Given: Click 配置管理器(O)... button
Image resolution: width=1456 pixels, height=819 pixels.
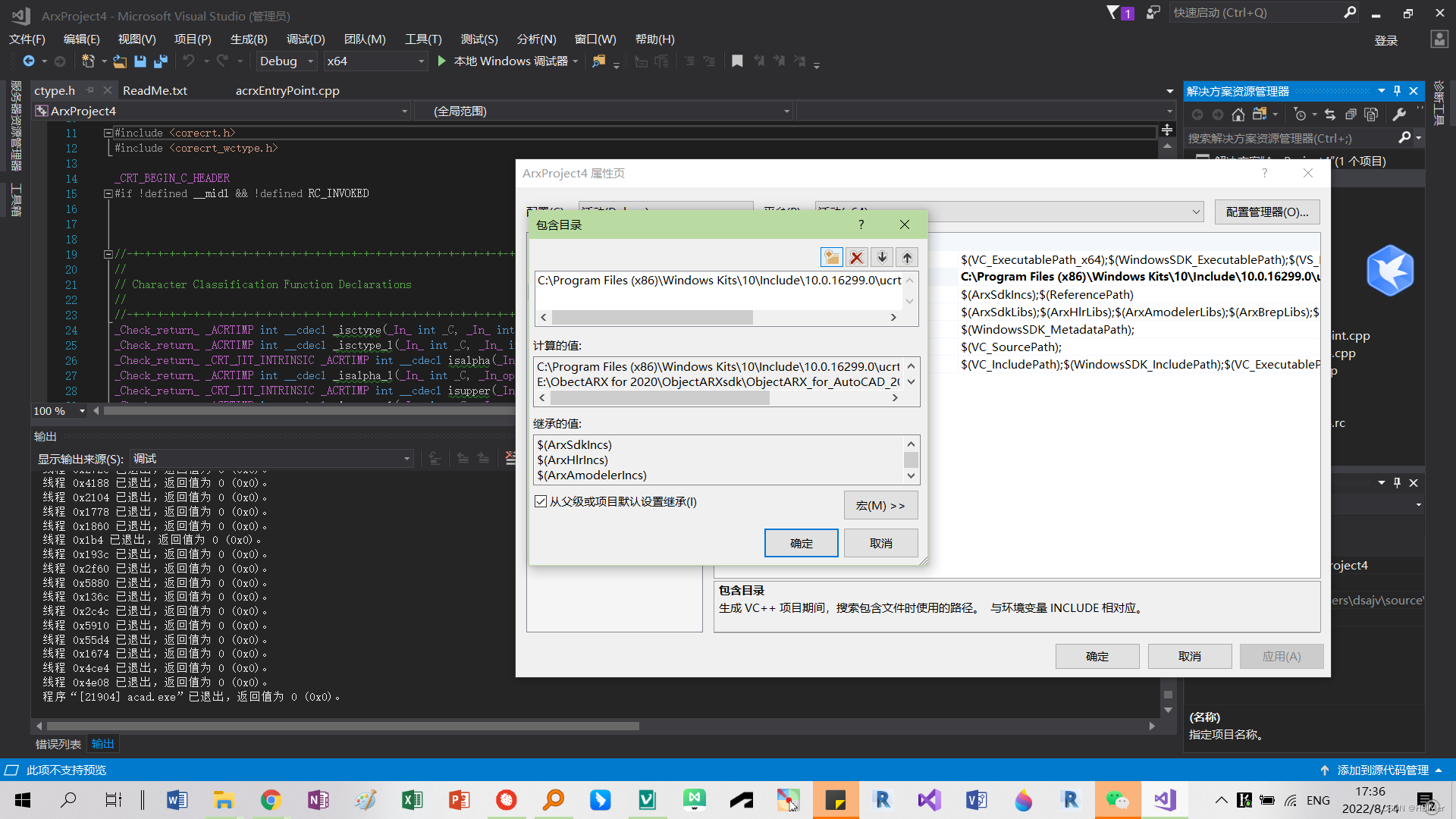Looking at the screenshot, I should pos(1266,212).
